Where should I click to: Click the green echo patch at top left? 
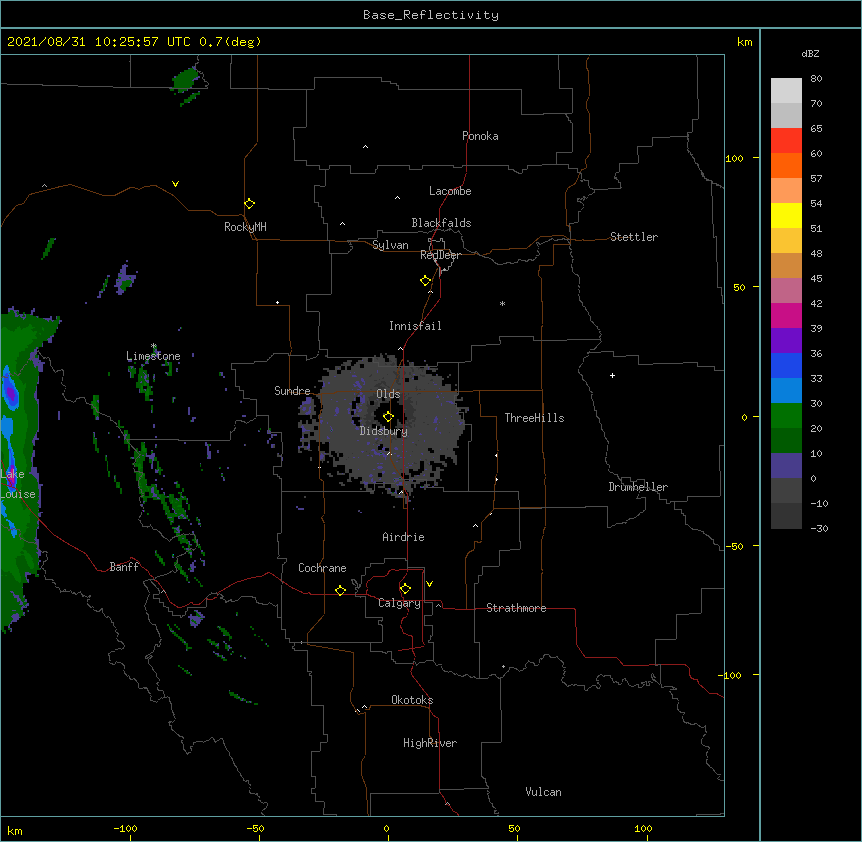pyautogui.click(x=187, y=80)
